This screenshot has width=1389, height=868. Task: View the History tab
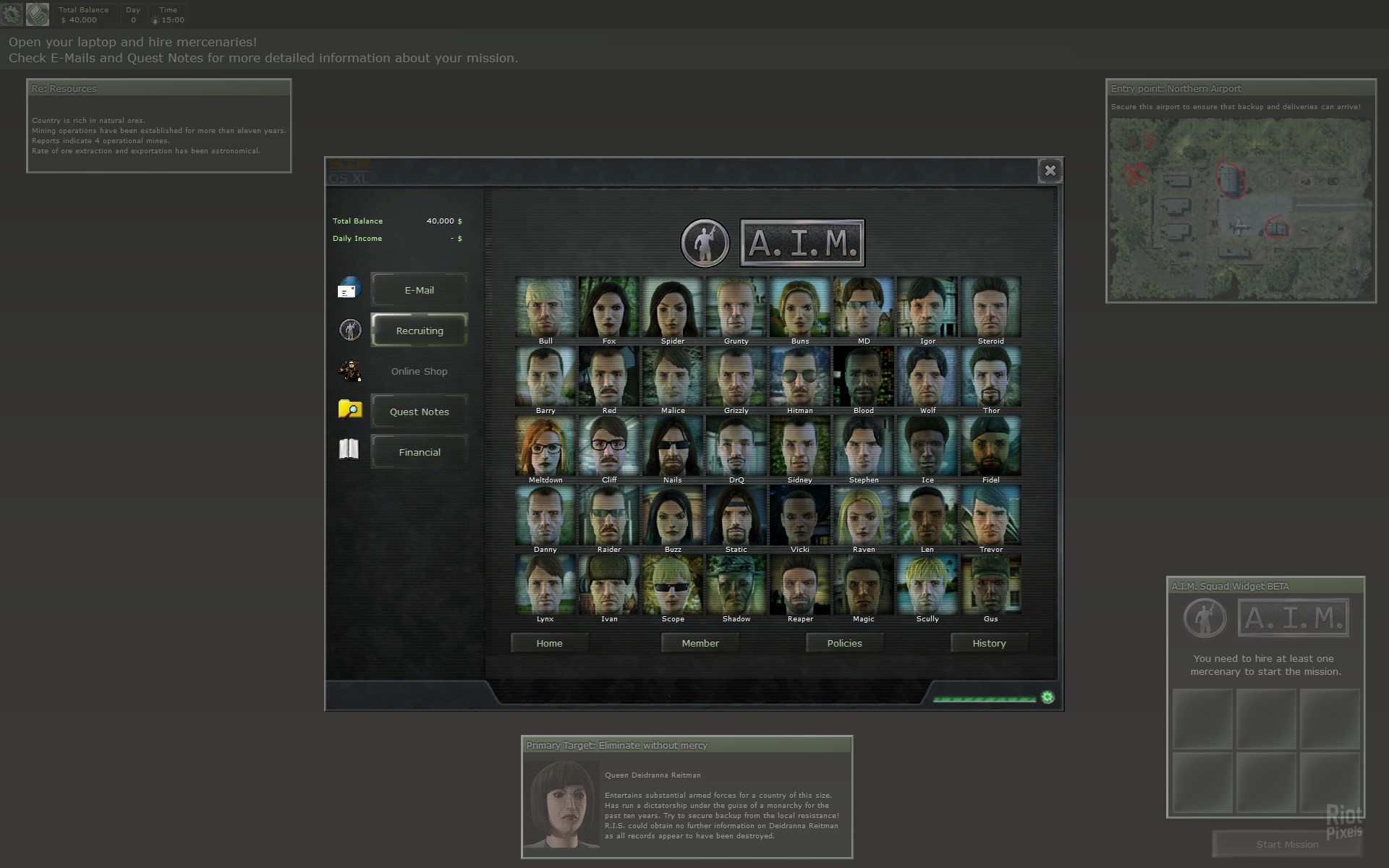pyautogui.click(x=989, y=643)
